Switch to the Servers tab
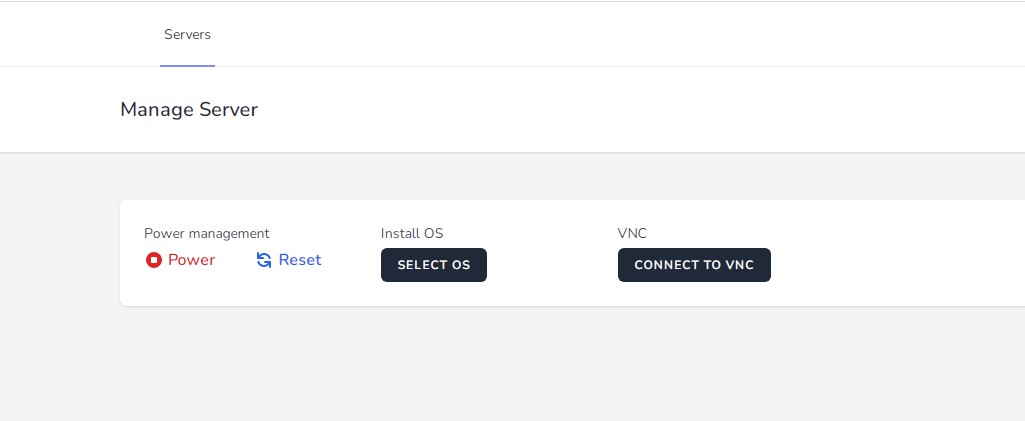 point(188,35)
